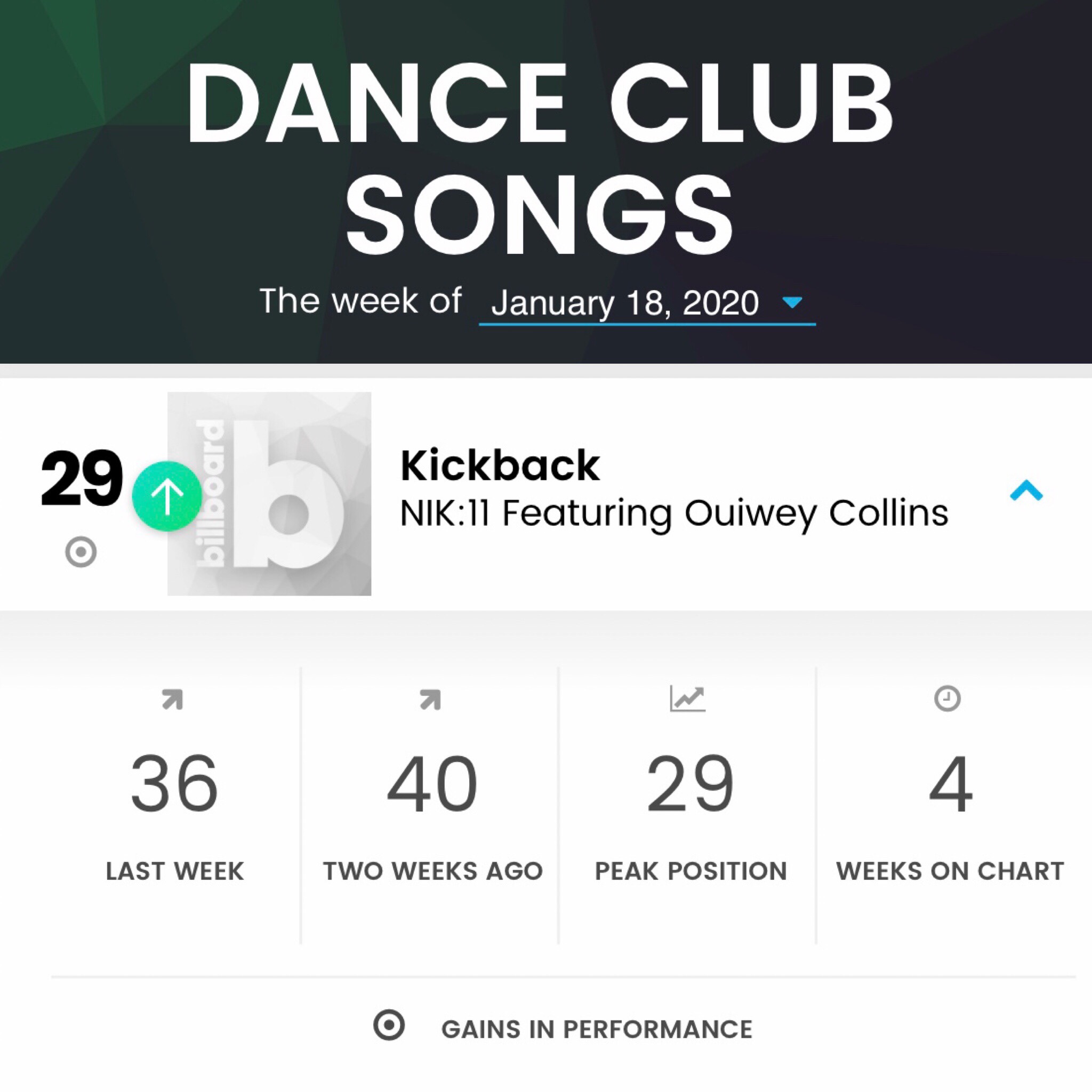This screenshot has height=1092, width=1092.
Task: Open the week date dropdown arrow
Action: click(792, 302)
